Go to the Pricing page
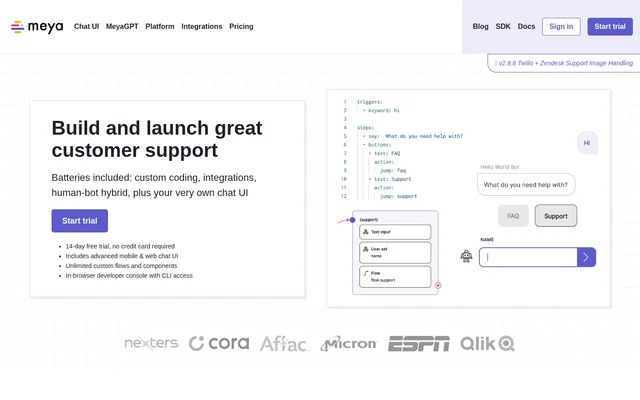Image resolution: width=640 pixels, height=400 pixels. click(241, 27)
